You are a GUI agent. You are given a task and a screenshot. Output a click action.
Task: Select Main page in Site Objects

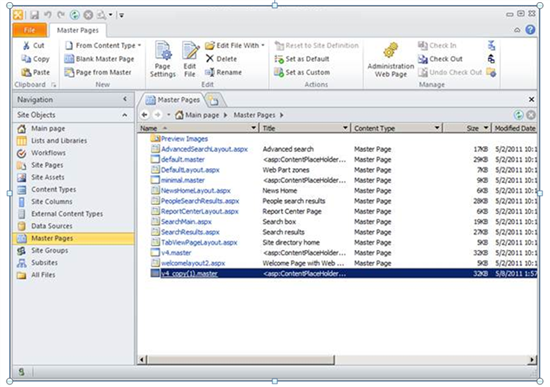[x=74, y=128]
